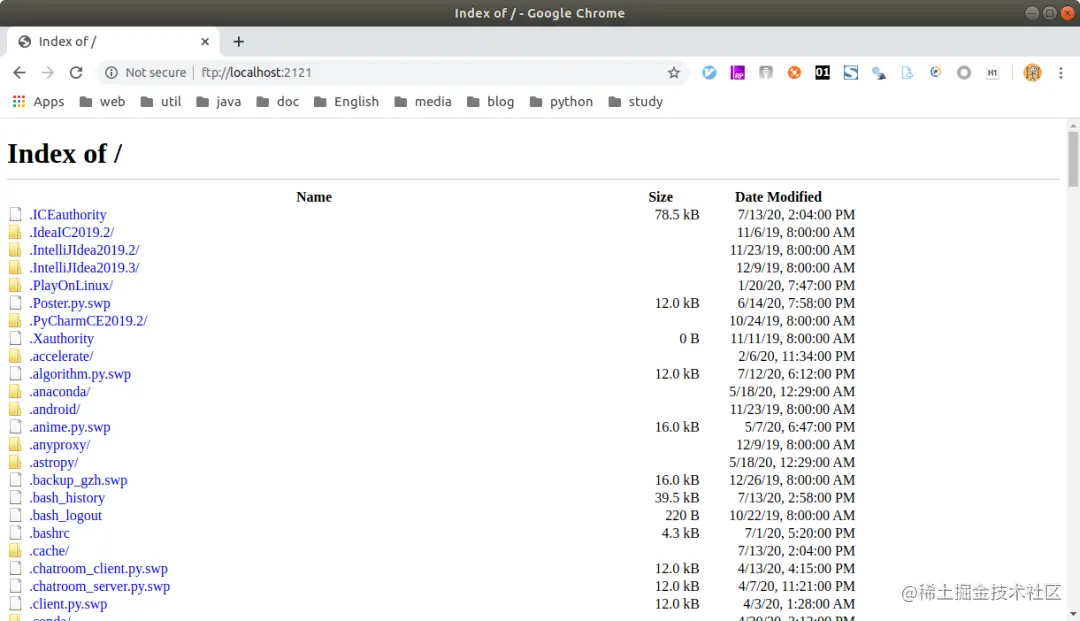The width and height of the screenshot is (1080, 621).
Task: Open the .anyproxy/ directory
Action: (59, 445)
